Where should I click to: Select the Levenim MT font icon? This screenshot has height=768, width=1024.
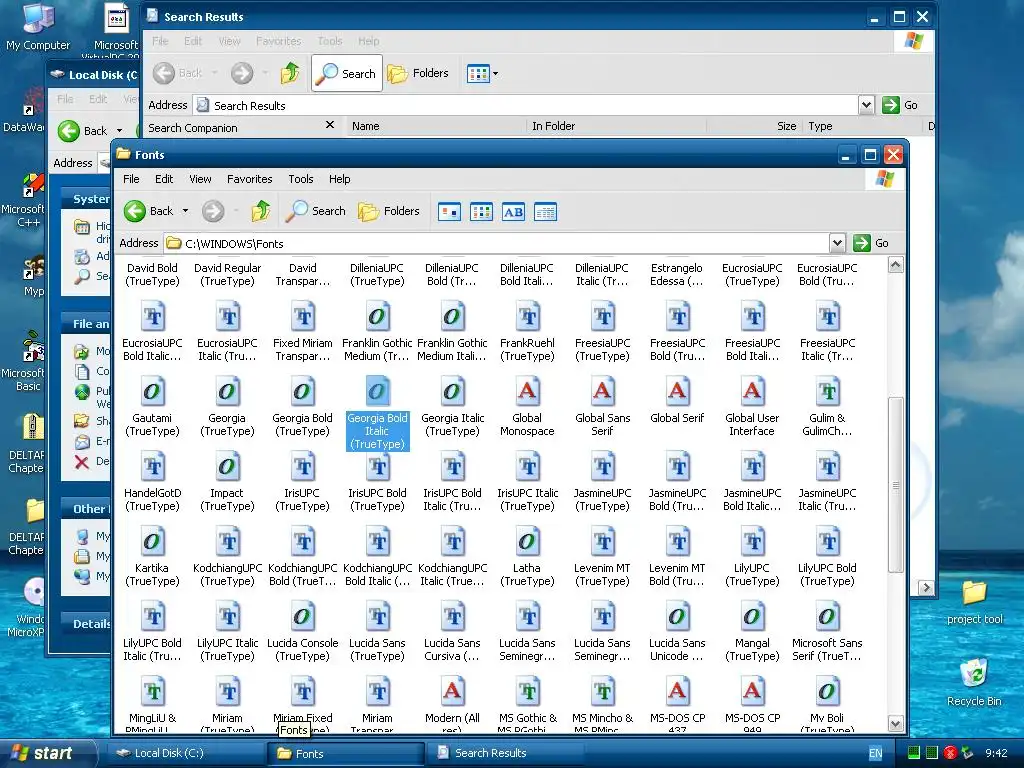pos(602,542)
